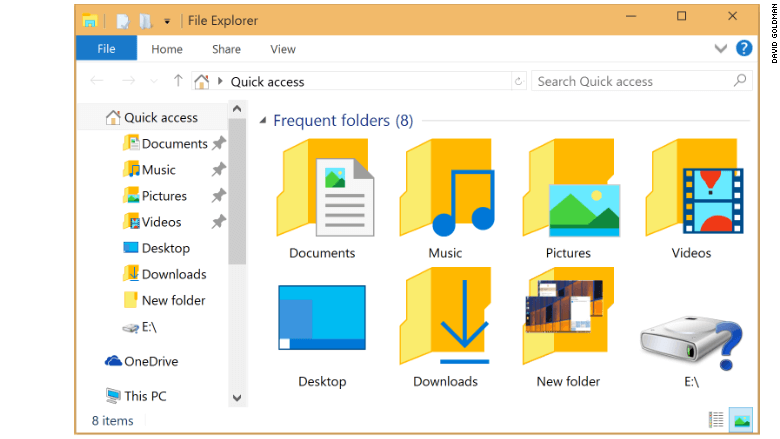Select Quick access in the navigation pane
780x439 pixels.
coord(152,118)
